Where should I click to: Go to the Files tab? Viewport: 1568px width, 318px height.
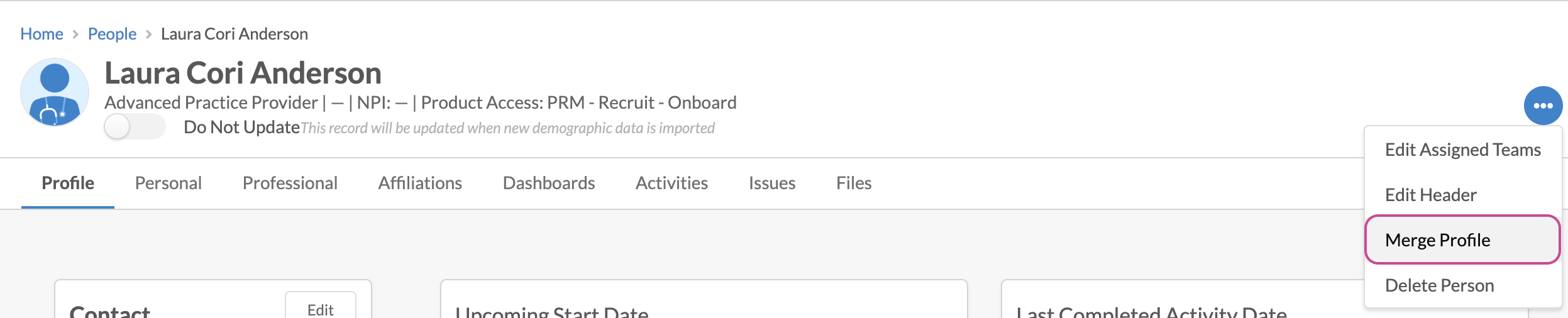point(853,183)
